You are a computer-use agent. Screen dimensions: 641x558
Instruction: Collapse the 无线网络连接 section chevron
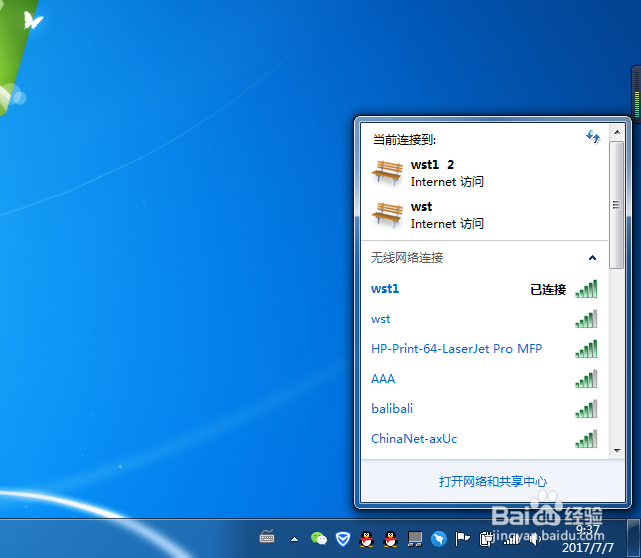pos(592,258)
